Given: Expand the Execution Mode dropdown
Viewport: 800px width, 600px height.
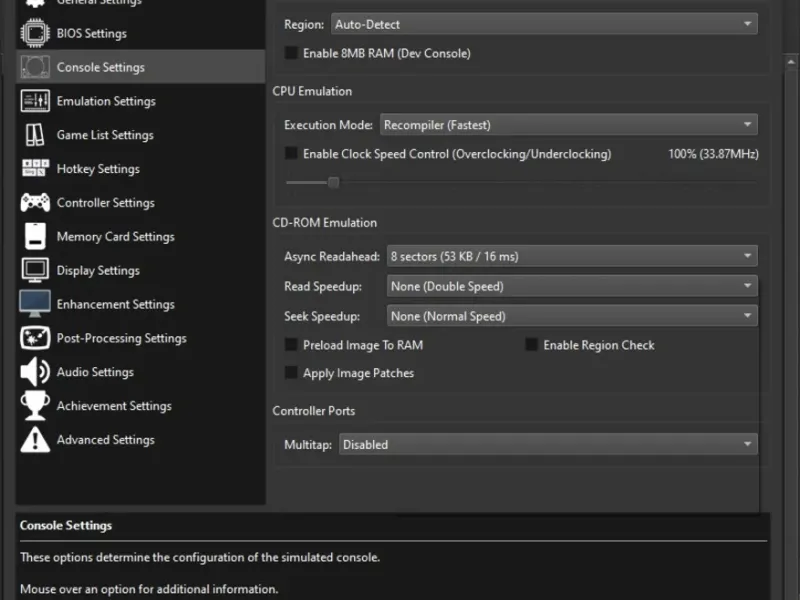Looking at the screenshot, I should [568, 125].
